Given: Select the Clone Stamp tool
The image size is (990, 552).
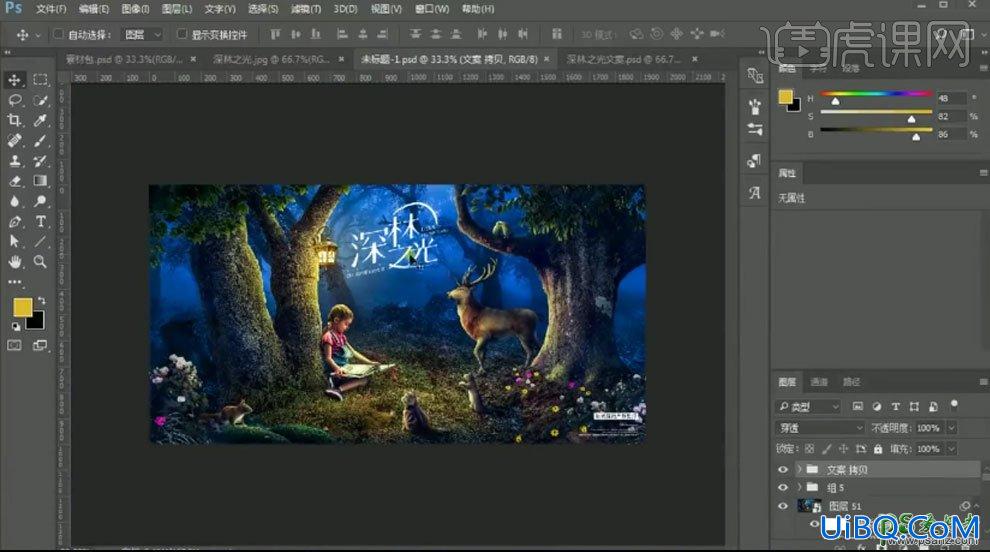Looking at the screenshot, I should 15,161.
